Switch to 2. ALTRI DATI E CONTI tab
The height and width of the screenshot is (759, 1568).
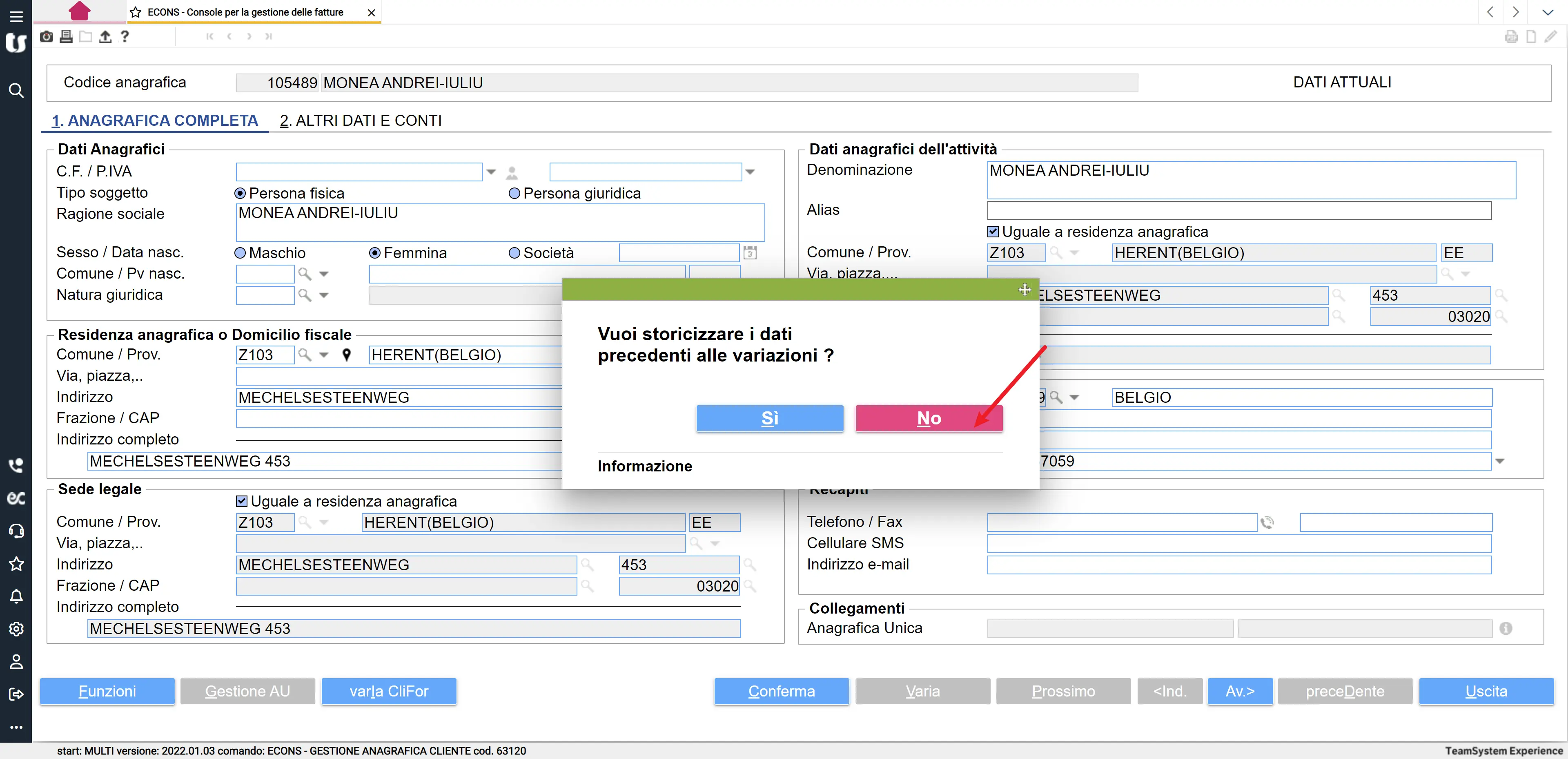point(360,121)
